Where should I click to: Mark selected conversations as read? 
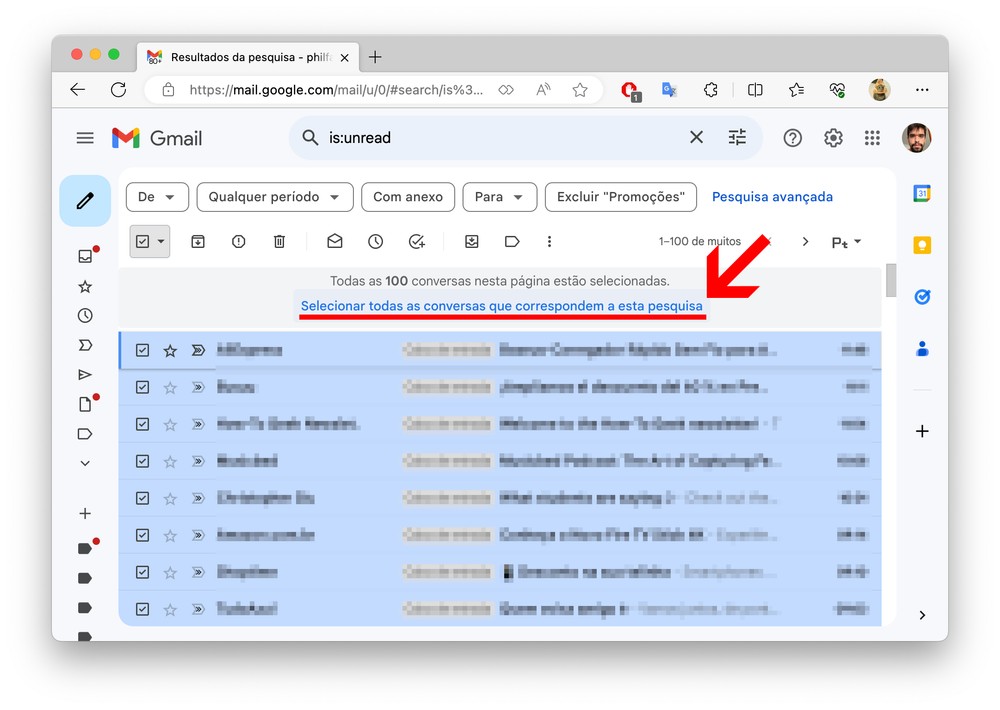tap(335, 241)
